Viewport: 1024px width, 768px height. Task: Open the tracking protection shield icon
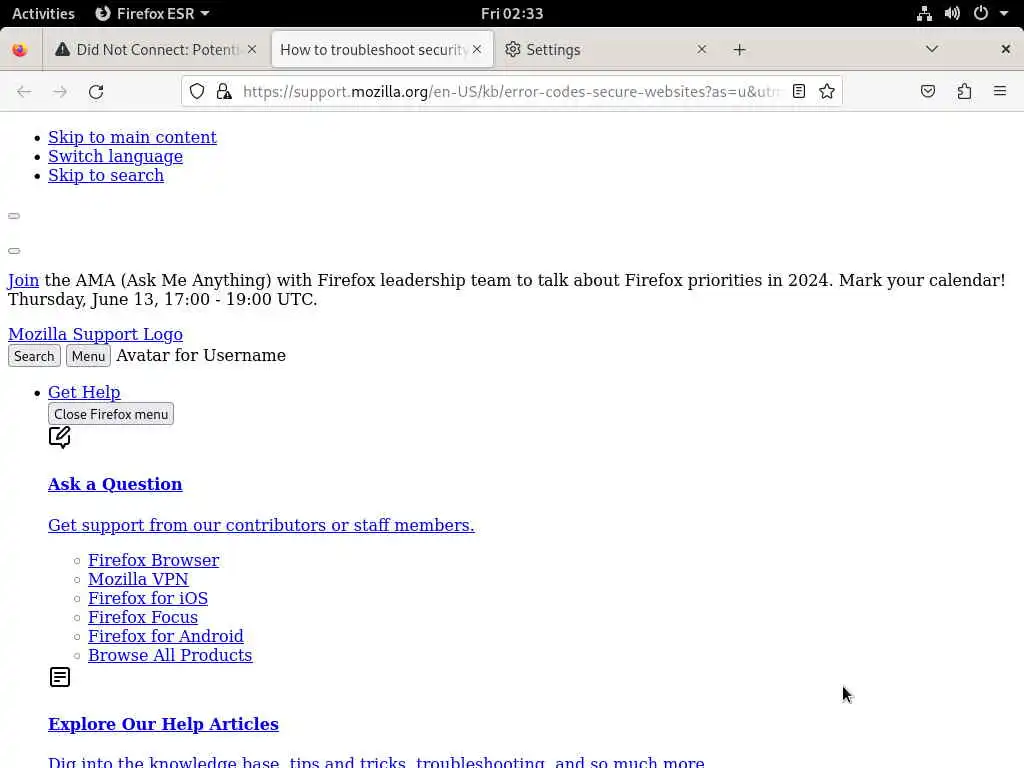(x=197, y=91)
